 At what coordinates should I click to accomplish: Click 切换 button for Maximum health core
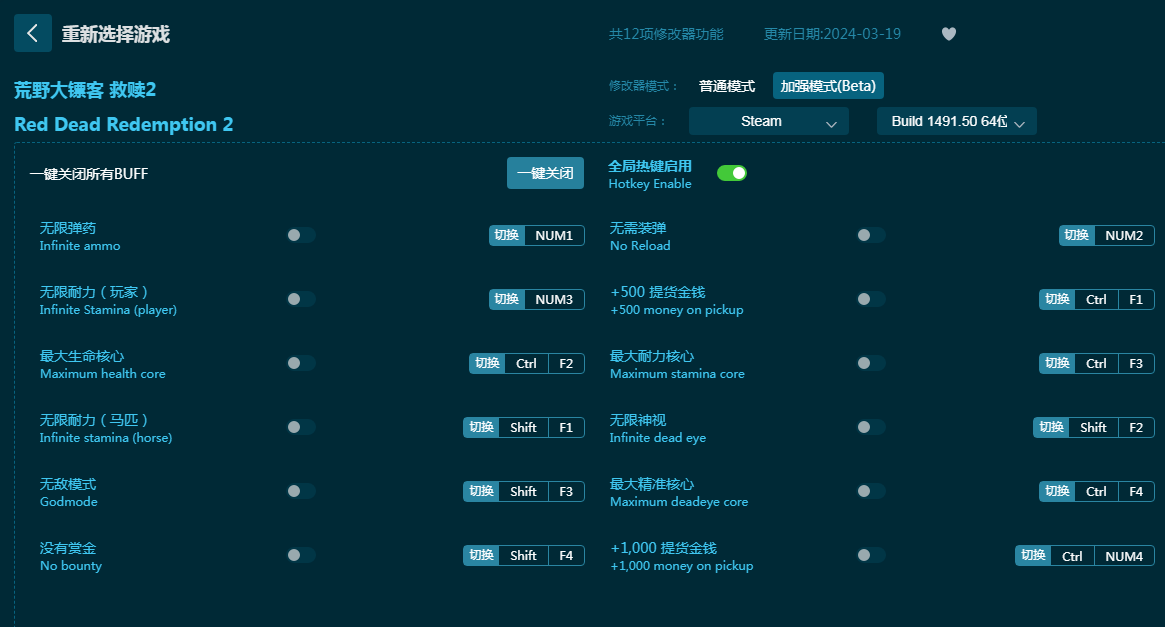(487, 363)
